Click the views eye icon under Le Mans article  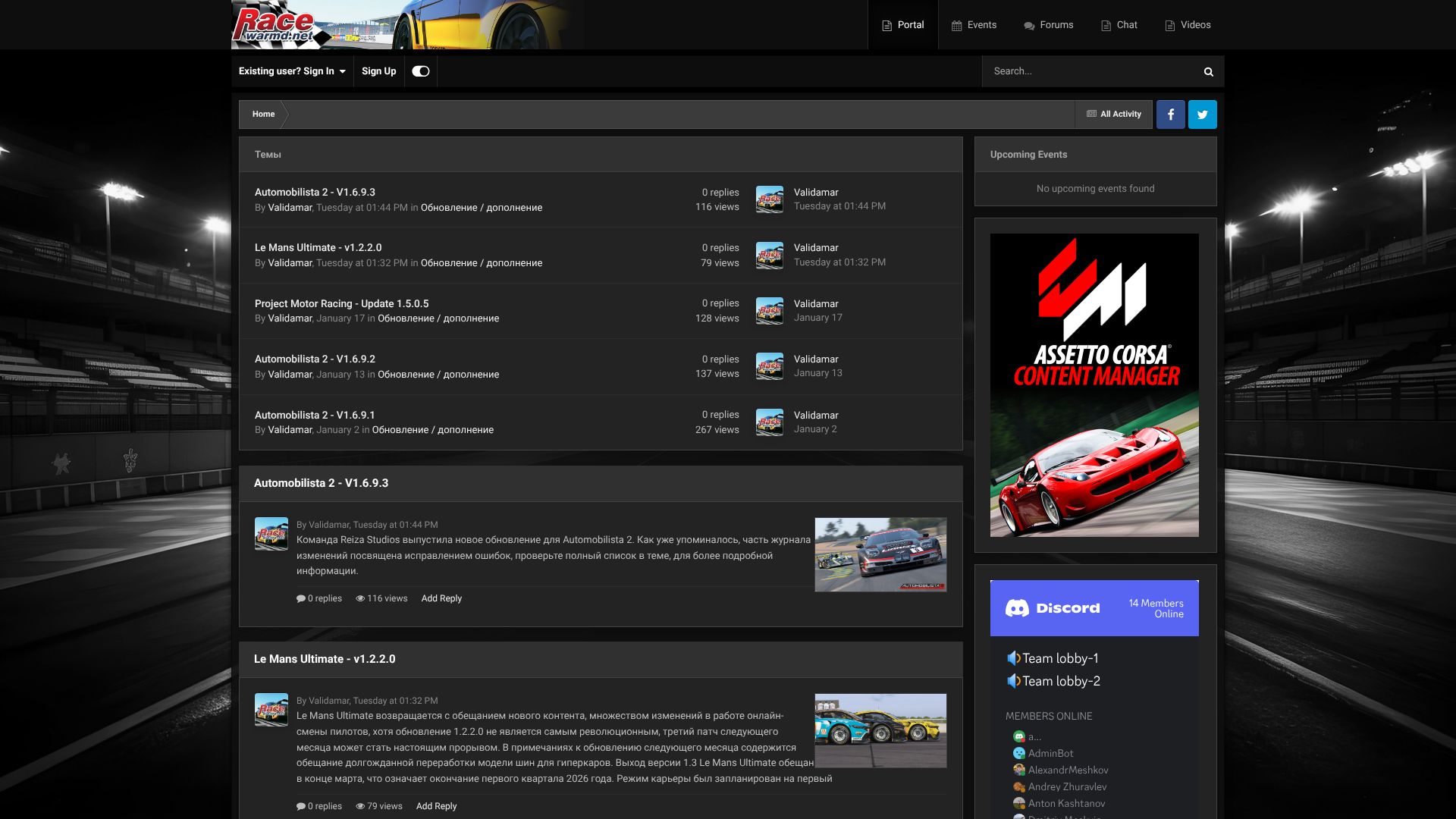[360, 806]
